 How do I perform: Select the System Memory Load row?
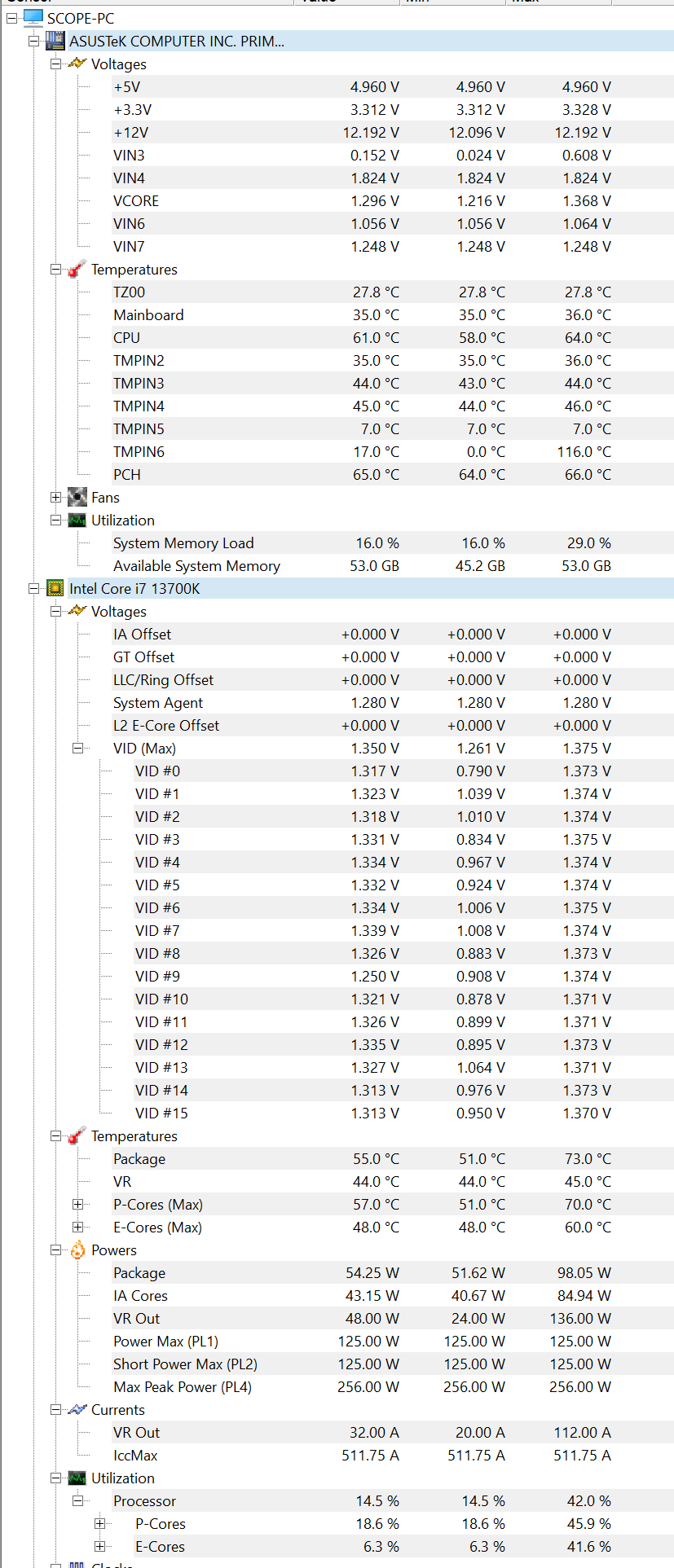(393, 542)
